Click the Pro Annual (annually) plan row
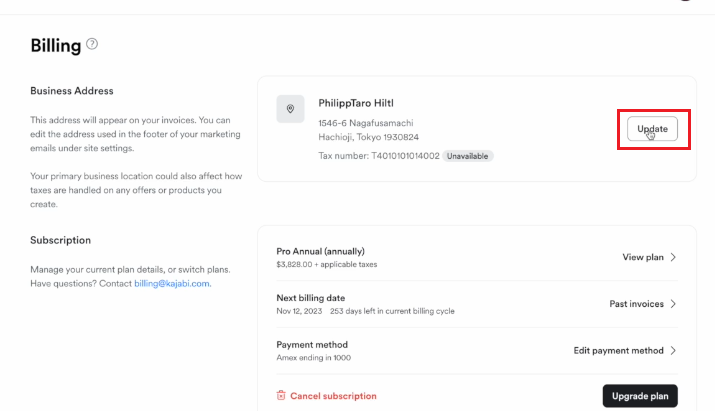 coord(477,257)
